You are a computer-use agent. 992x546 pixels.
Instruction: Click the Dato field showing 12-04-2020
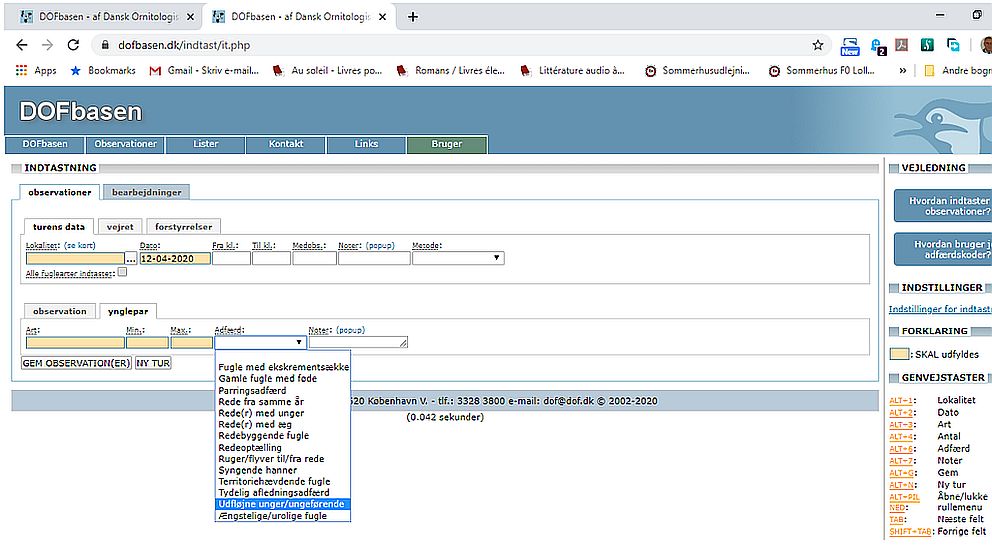pyautogui.click(x=175, y=258)
